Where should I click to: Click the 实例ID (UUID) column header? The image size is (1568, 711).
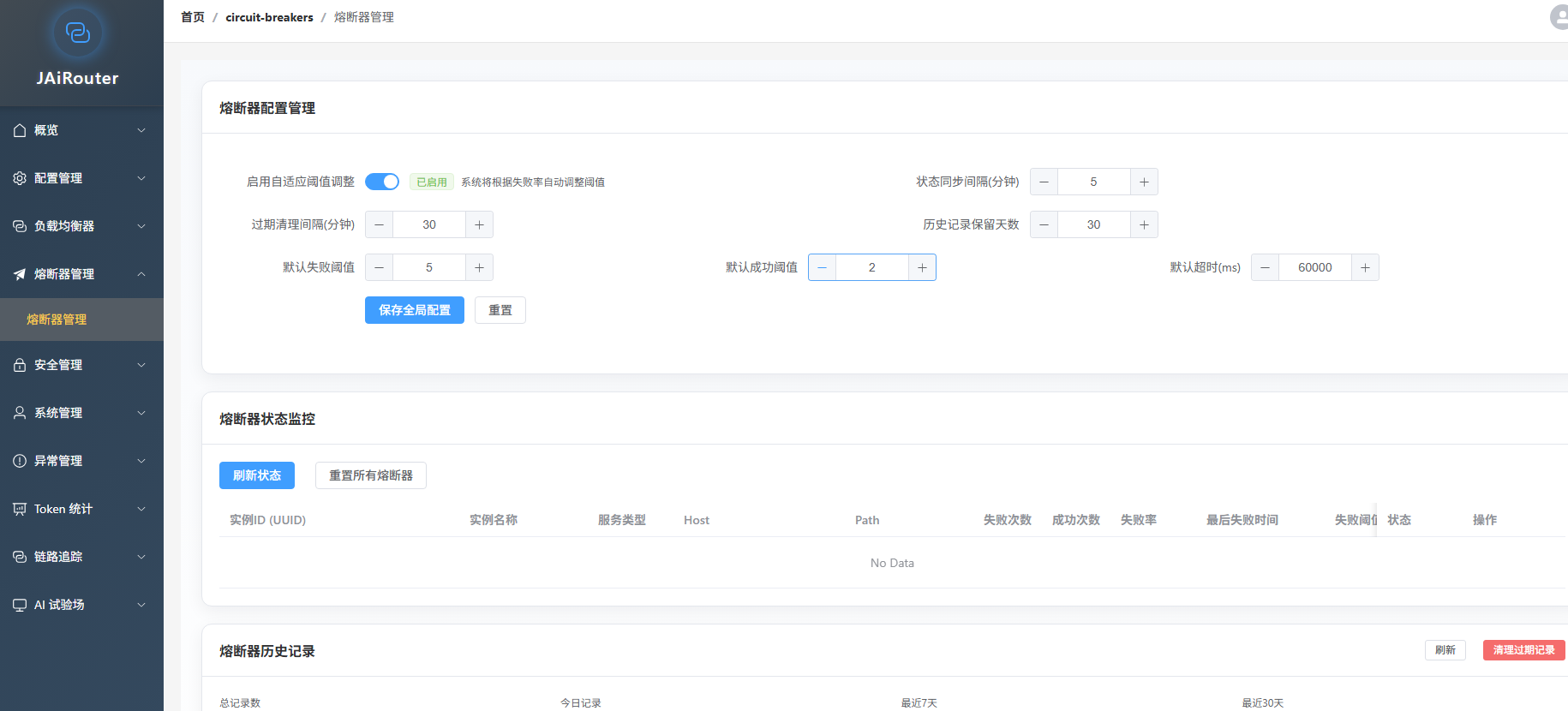267,520
